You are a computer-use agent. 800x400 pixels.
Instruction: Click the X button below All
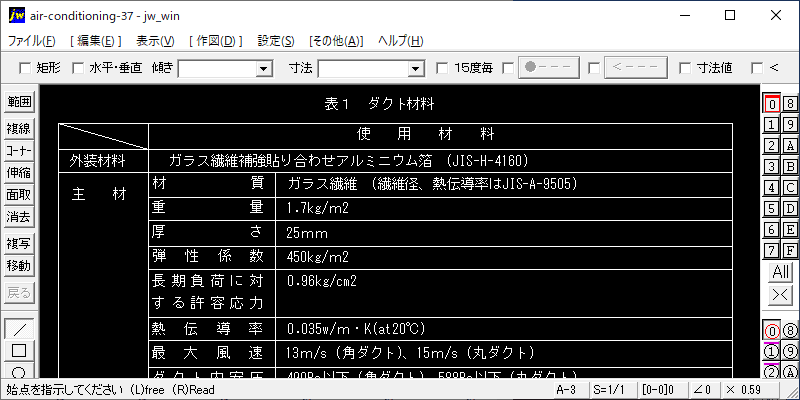(x=780, y=294)
